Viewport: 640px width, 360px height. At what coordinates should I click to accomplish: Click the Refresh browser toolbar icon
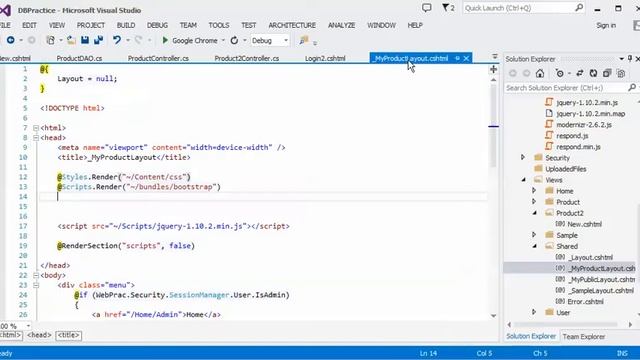click(x=234, y=40)
